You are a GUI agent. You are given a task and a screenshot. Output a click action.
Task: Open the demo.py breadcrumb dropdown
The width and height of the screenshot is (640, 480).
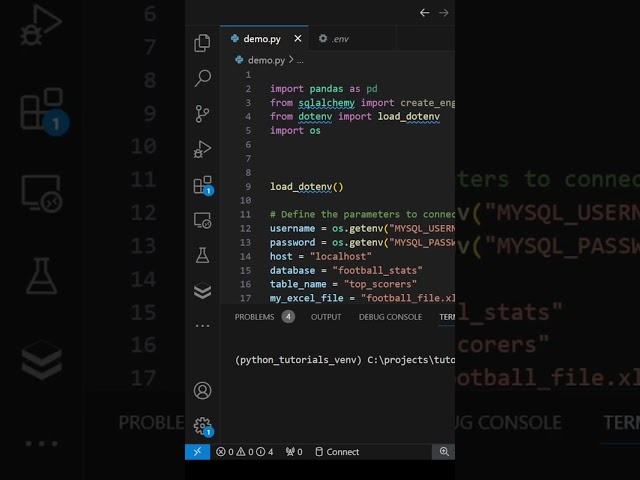pos(266,60)
